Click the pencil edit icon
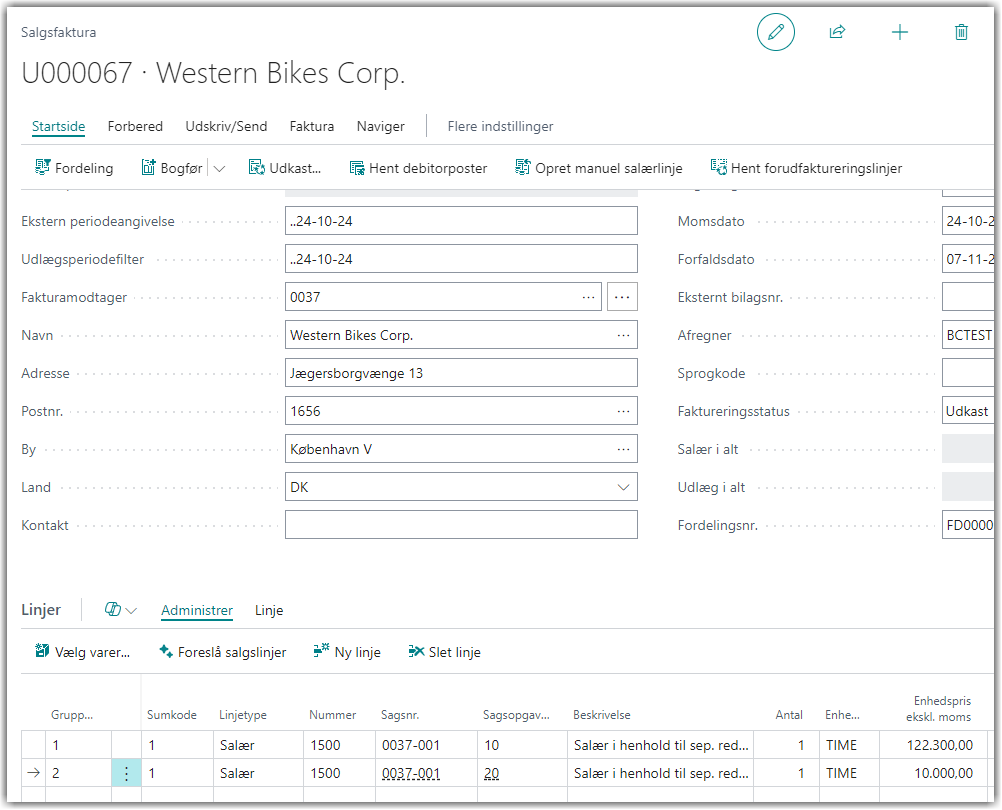Viewport: 1002px width, 810px height. 776,32
